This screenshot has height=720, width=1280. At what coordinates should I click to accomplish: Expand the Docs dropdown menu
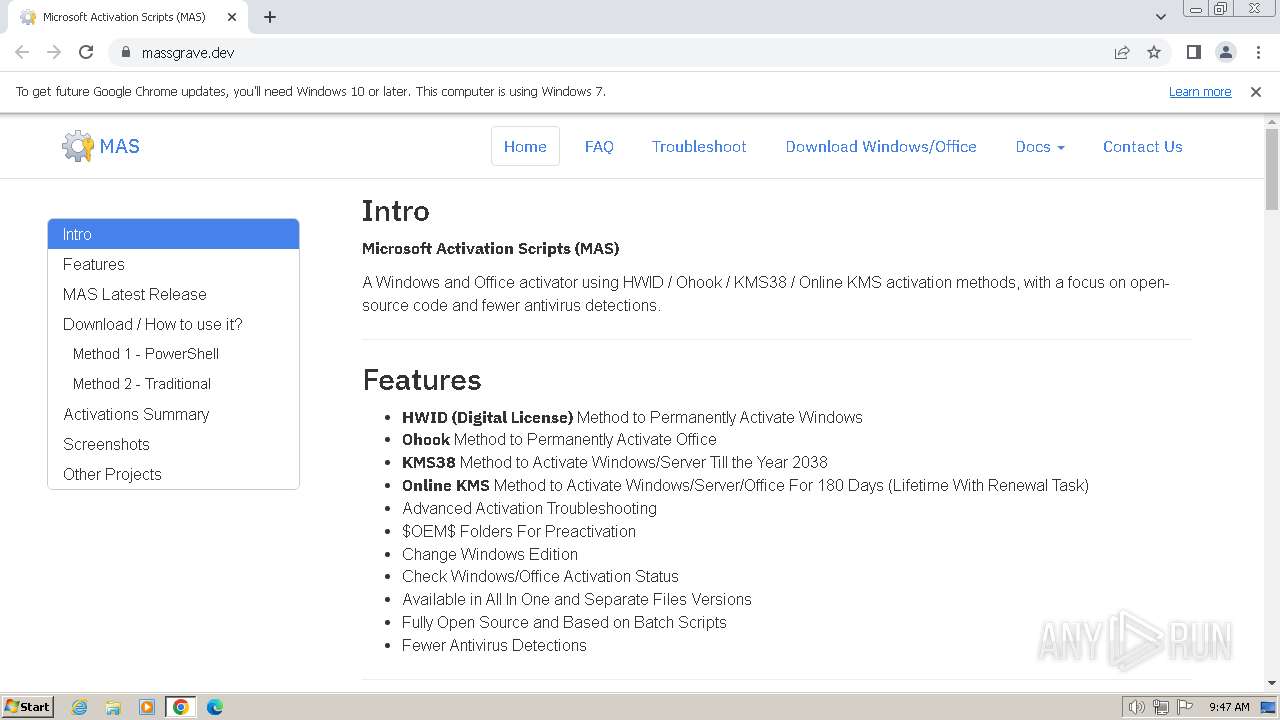coord(1040,146)
